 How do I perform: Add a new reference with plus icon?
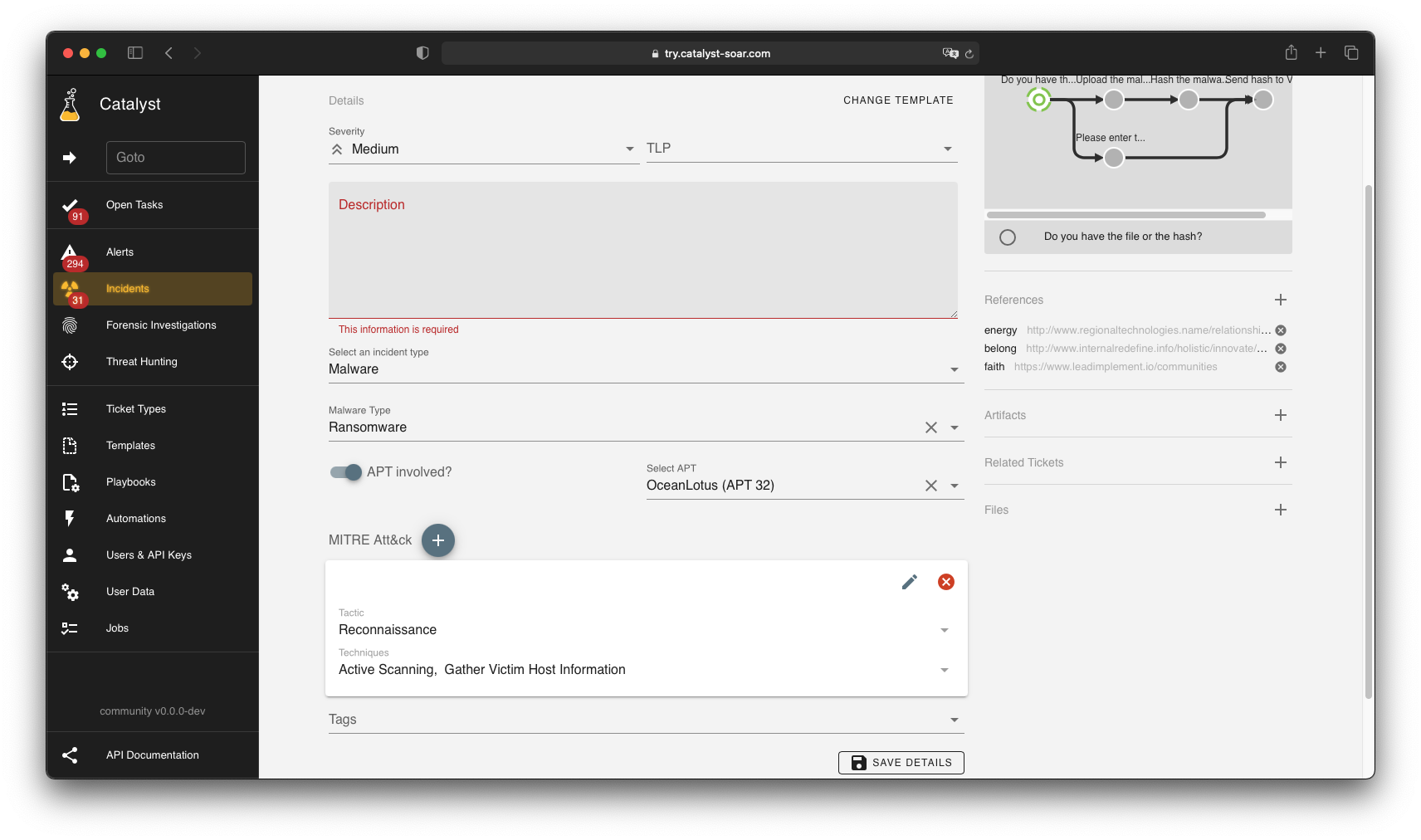point(1280,300)
